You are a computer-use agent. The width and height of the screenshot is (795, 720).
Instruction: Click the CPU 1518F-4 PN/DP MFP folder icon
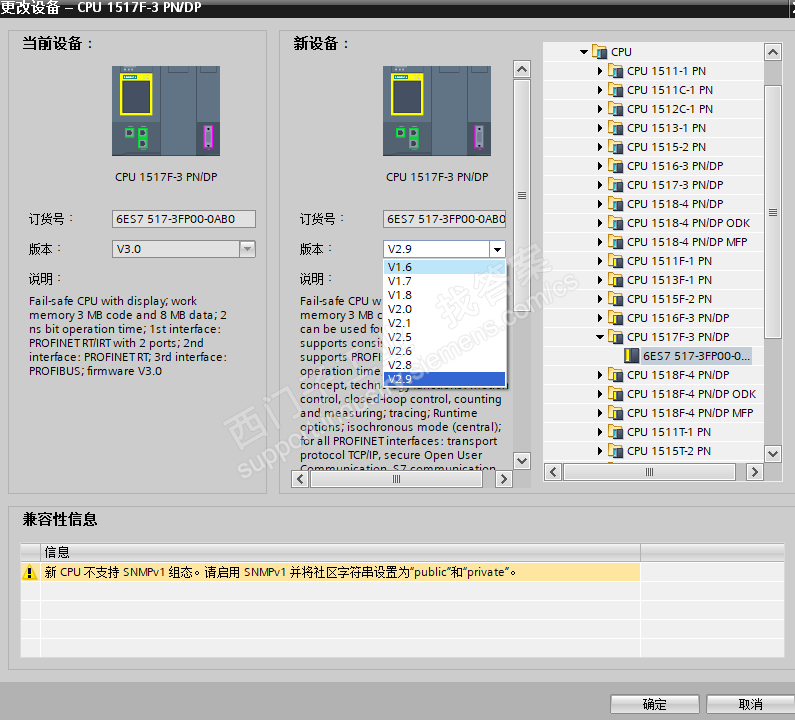coord(615,413)
